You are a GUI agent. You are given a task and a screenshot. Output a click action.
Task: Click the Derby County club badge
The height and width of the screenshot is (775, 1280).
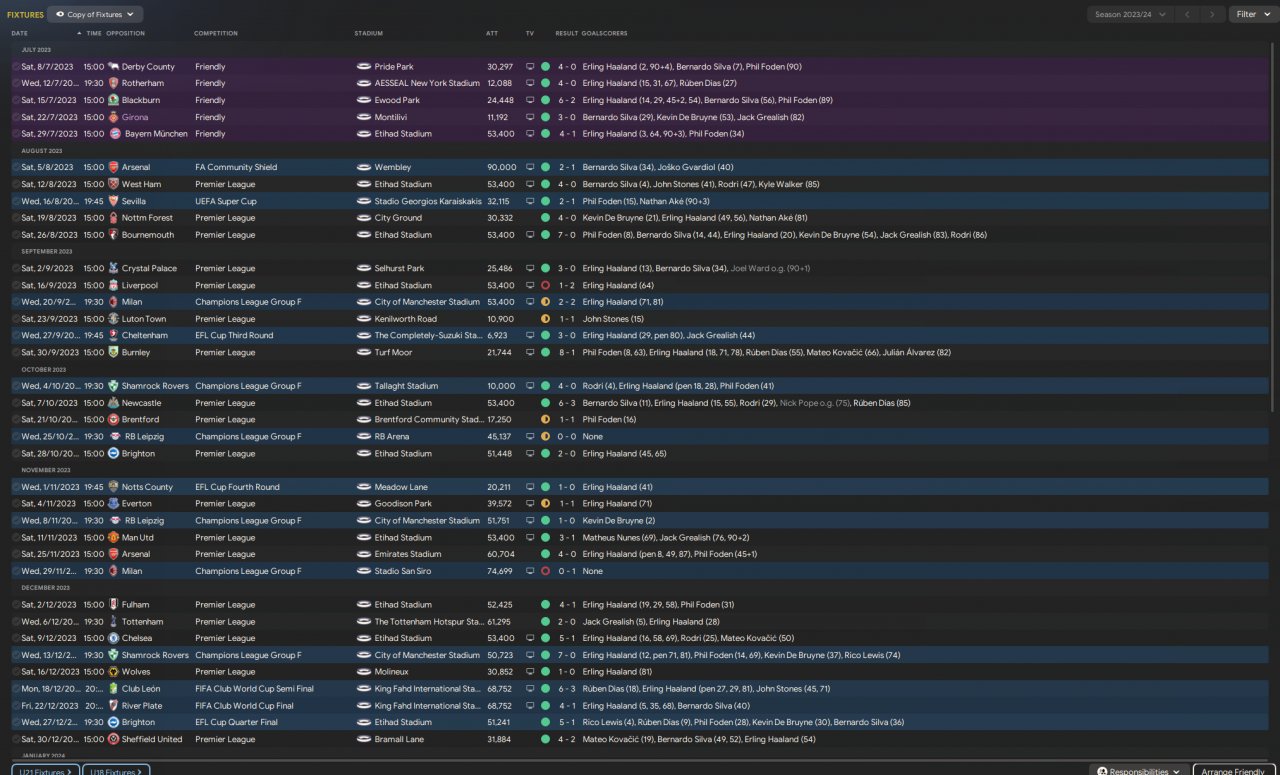[113, 67]
